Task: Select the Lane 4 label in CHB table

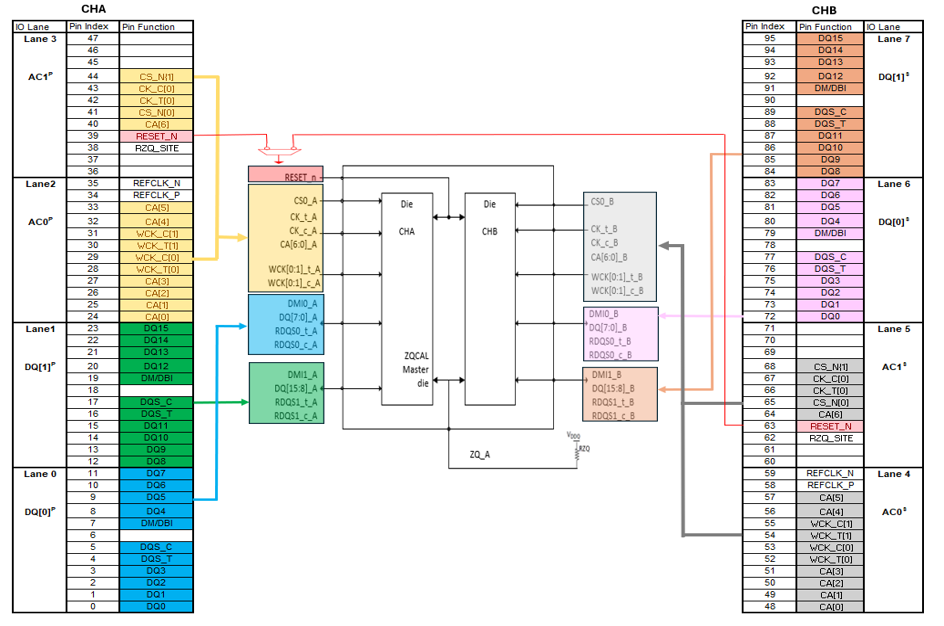Action: [x=893, y=474]
